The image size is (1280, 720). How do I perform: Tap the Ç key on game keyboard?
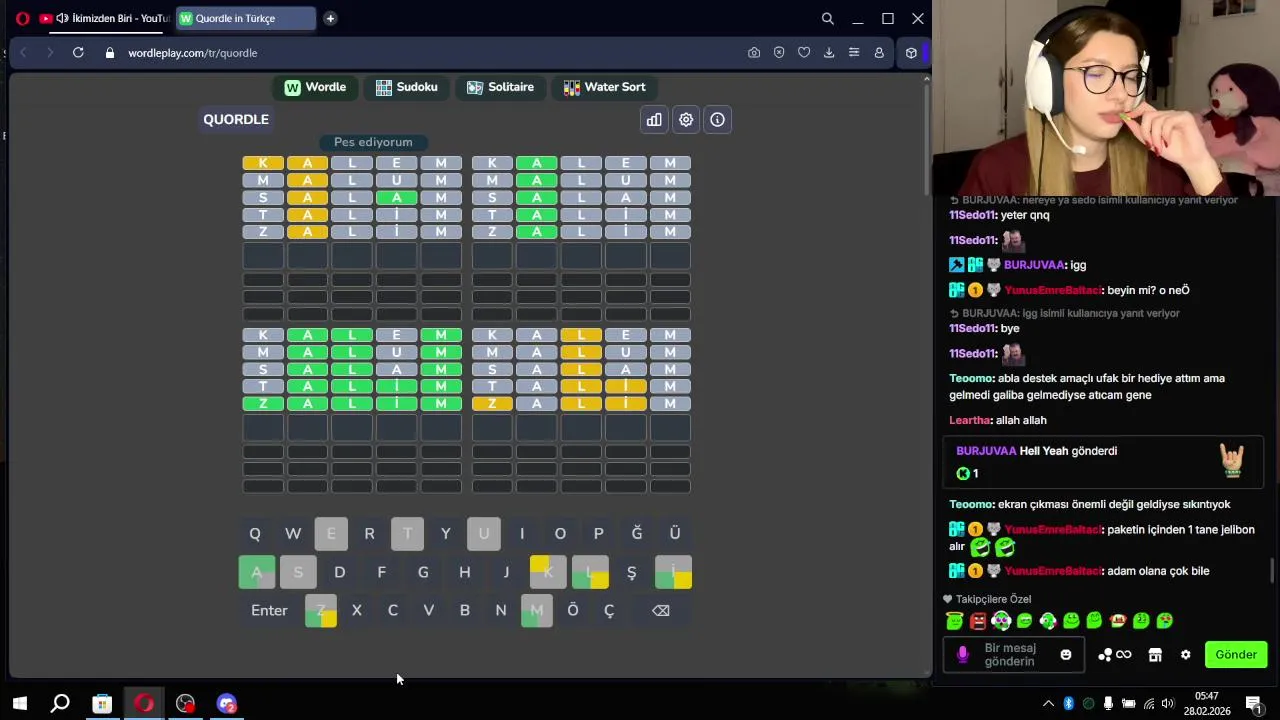(x=609, y=610)
